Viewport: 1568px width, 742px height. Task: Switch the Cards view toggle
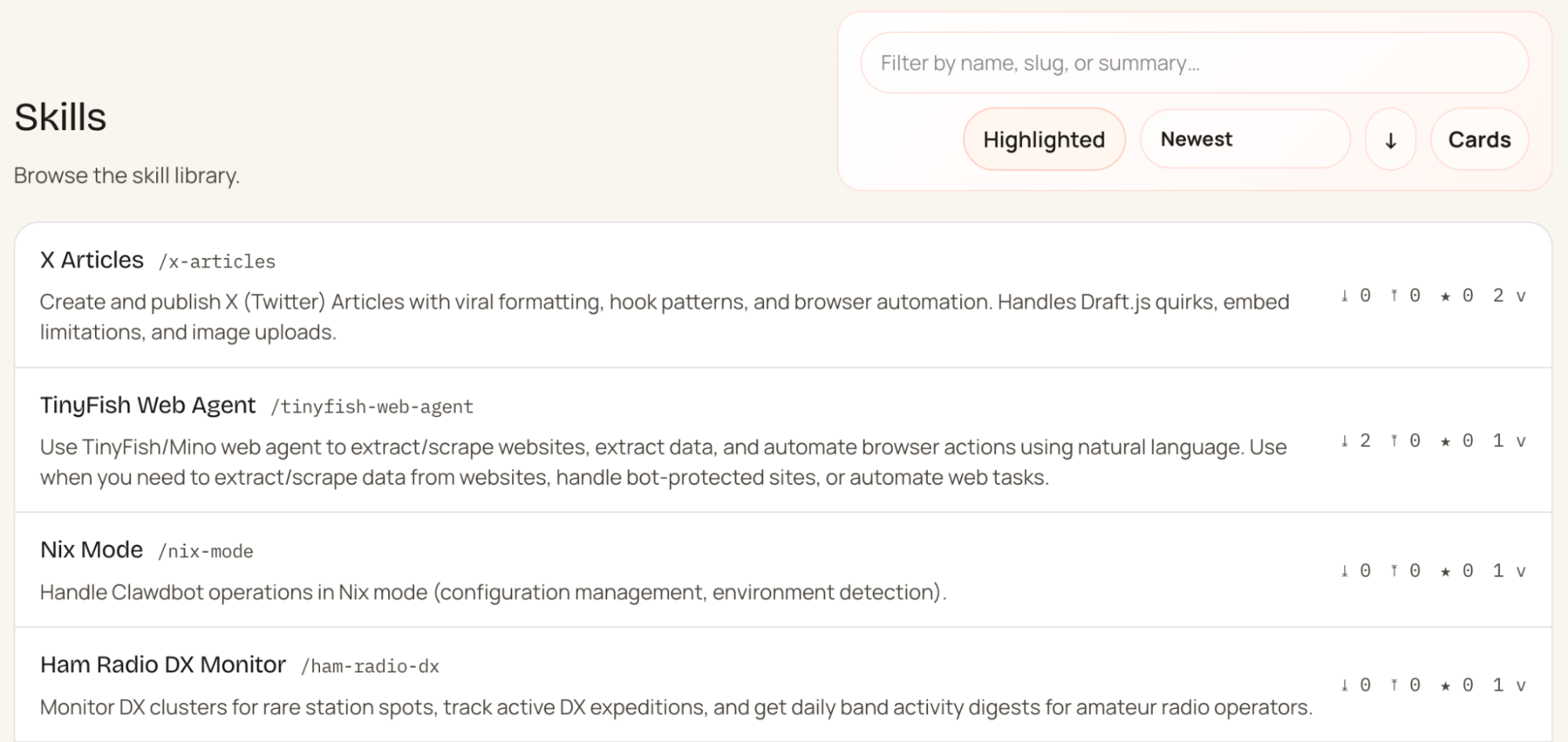tap(1479, 139)
